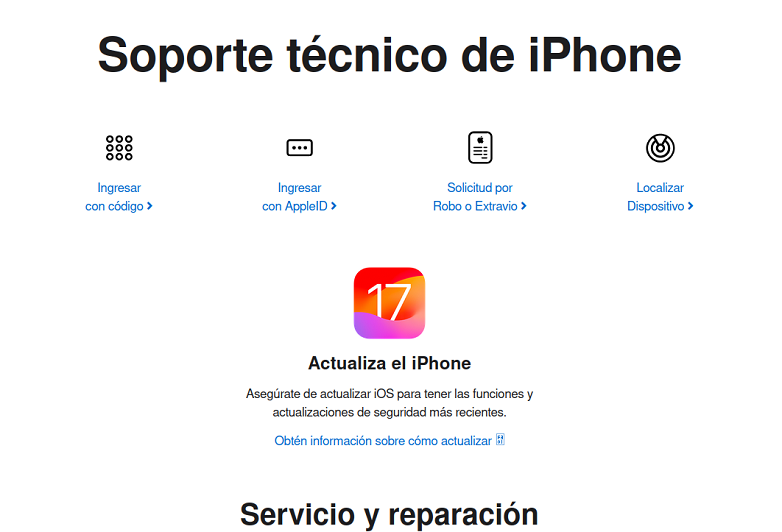
Task: Open the Localizar Dispositivo link
Action: click(x=660, y=197)
